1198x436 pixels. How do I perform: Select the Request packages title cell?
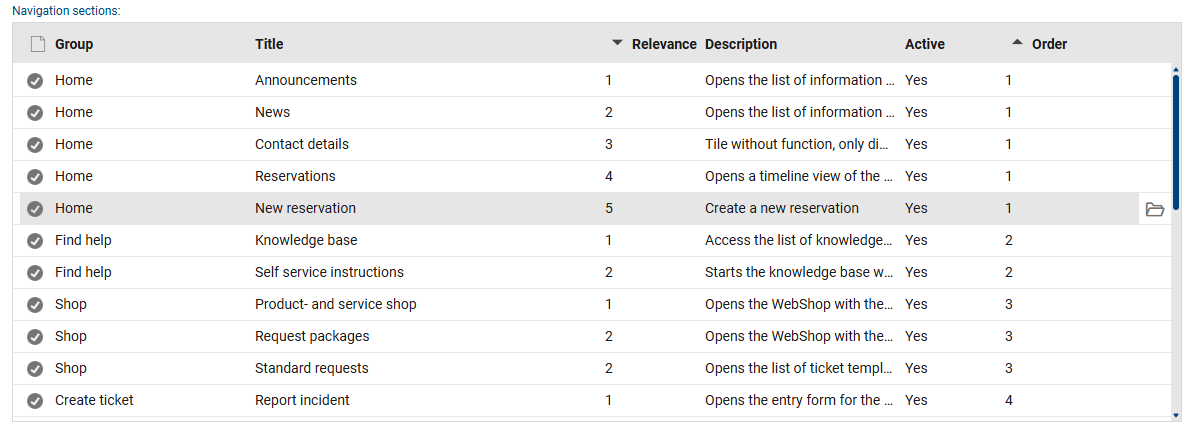point(312,337)
